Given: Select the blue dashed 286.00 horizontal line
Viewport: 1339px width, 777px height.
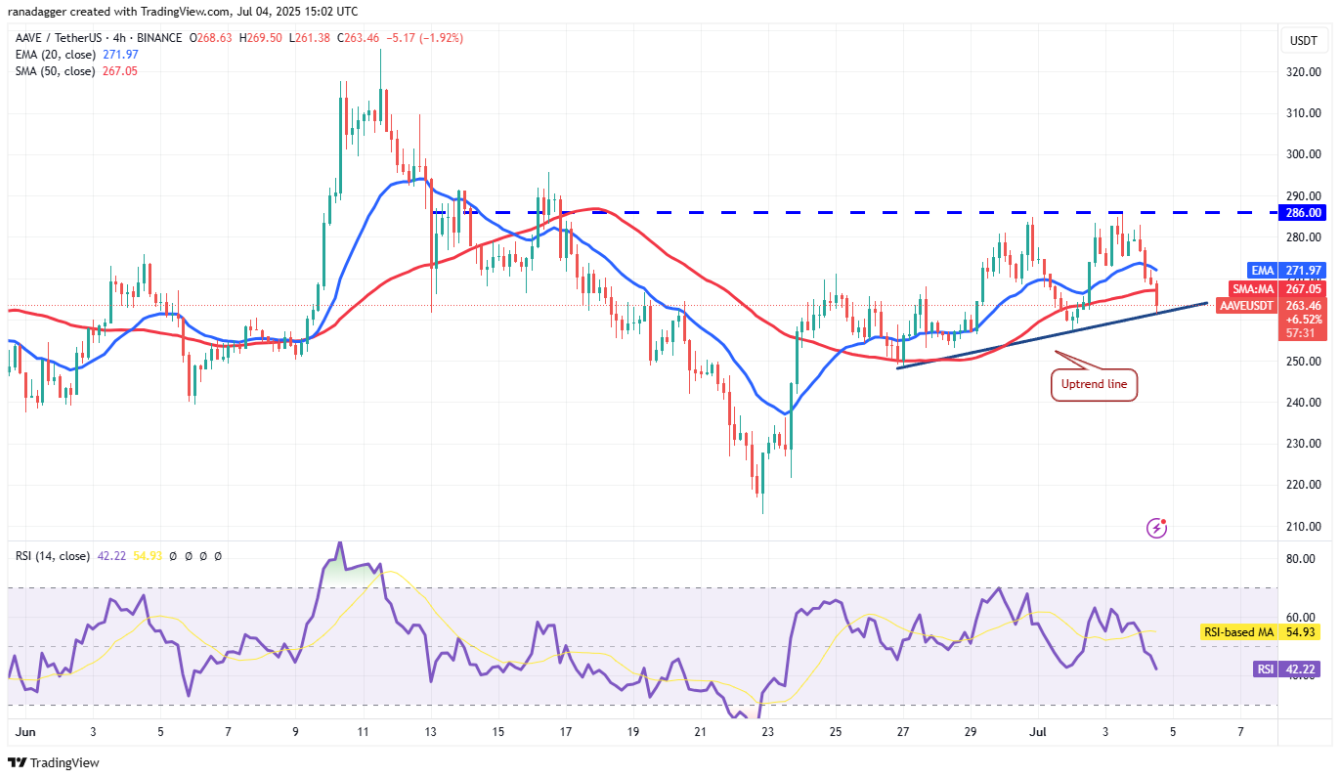Looking at the screenshot, I should point(800,213).
